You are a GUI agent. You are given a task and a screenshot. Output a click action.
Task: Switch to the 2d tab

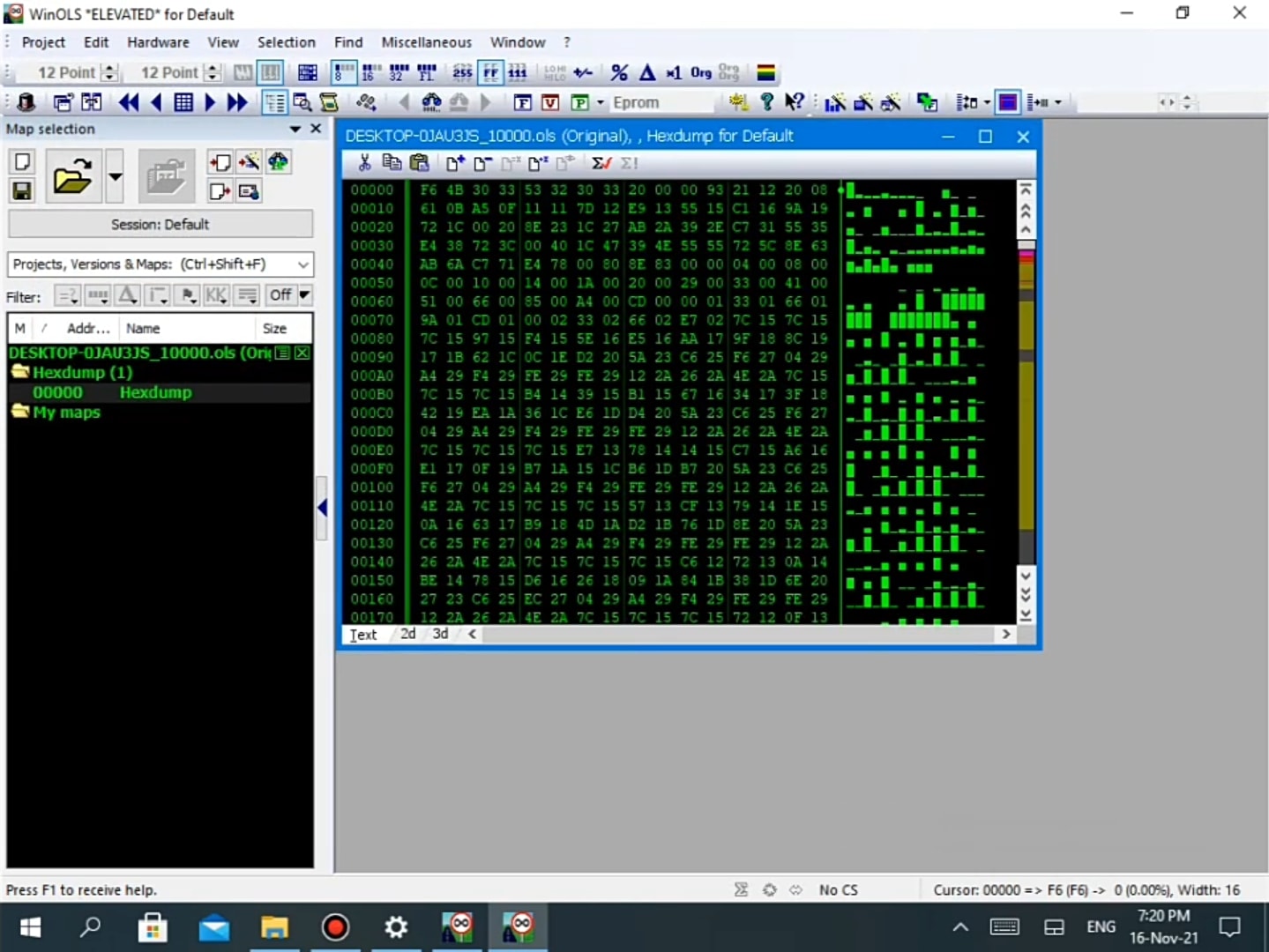coord(407,634)
